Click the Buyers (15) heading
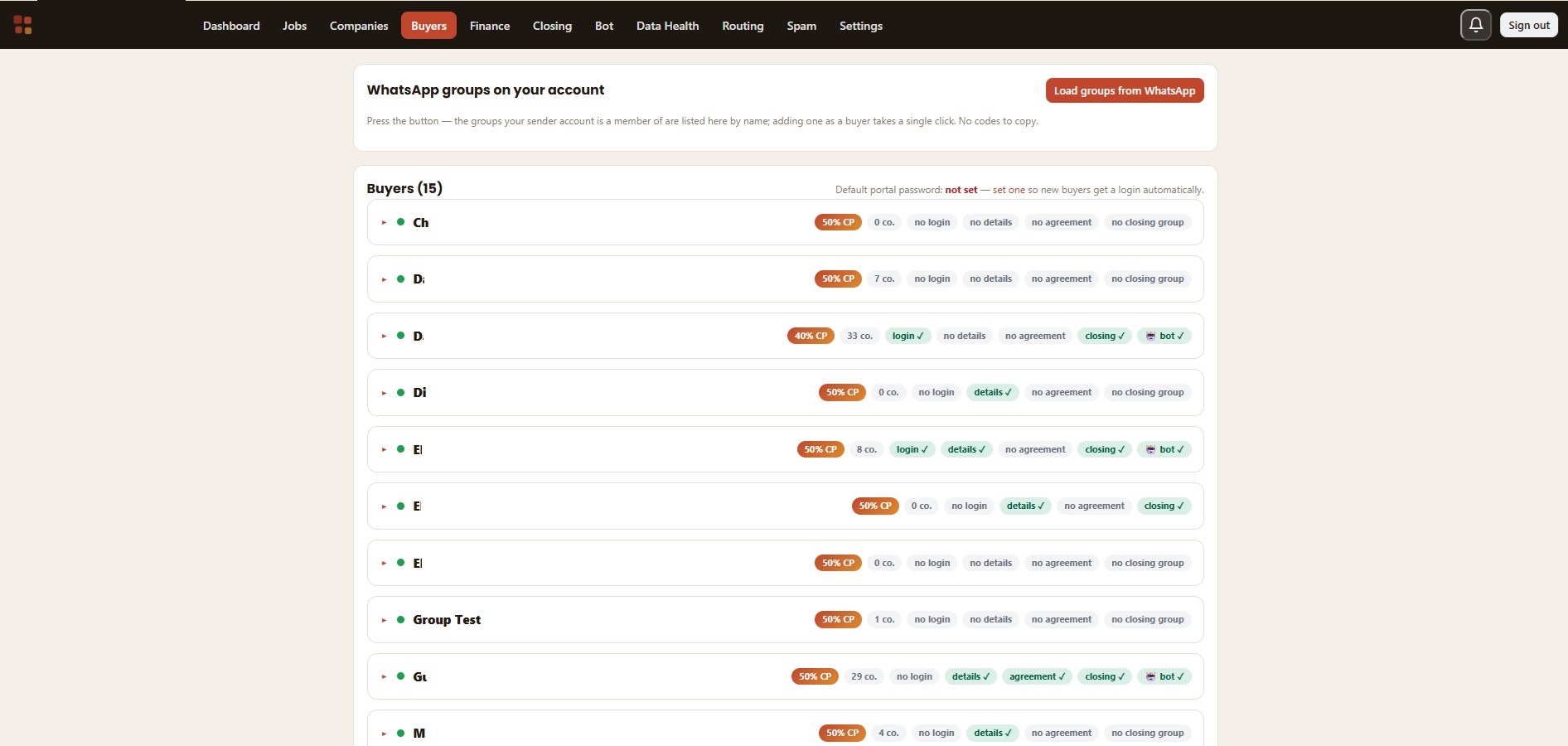 (404, 188)
